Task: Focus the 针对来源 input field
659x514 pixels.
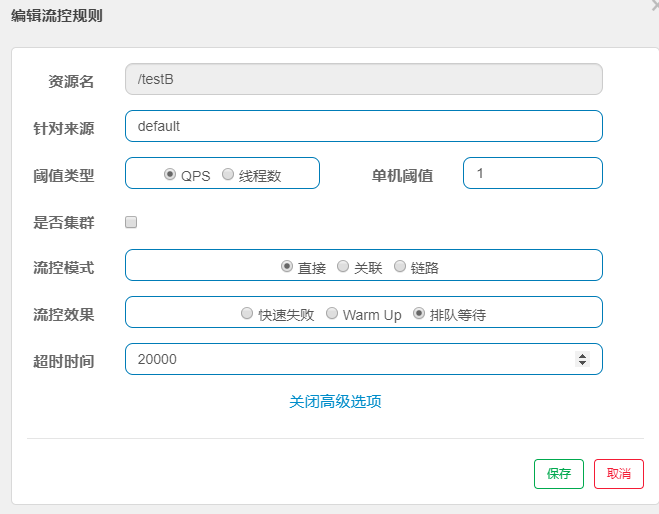Action: click(x=364, y=126)
